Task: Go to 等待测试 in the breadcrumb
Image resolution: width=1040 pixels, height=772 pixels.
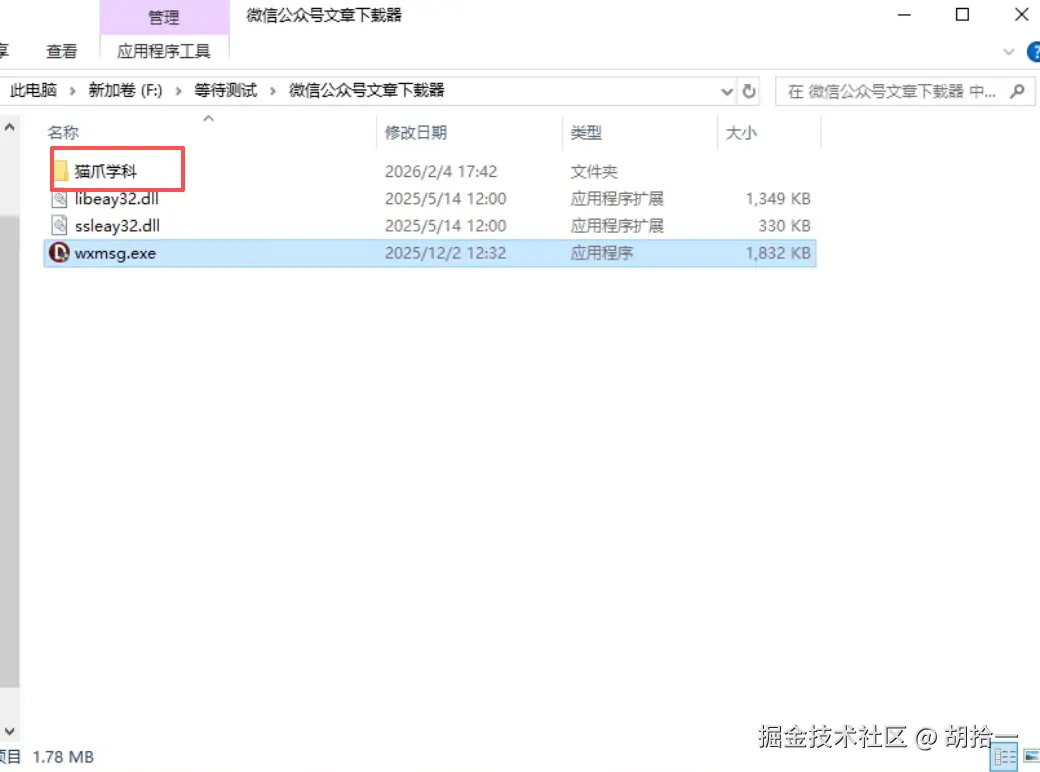Action: click(226, 90)
